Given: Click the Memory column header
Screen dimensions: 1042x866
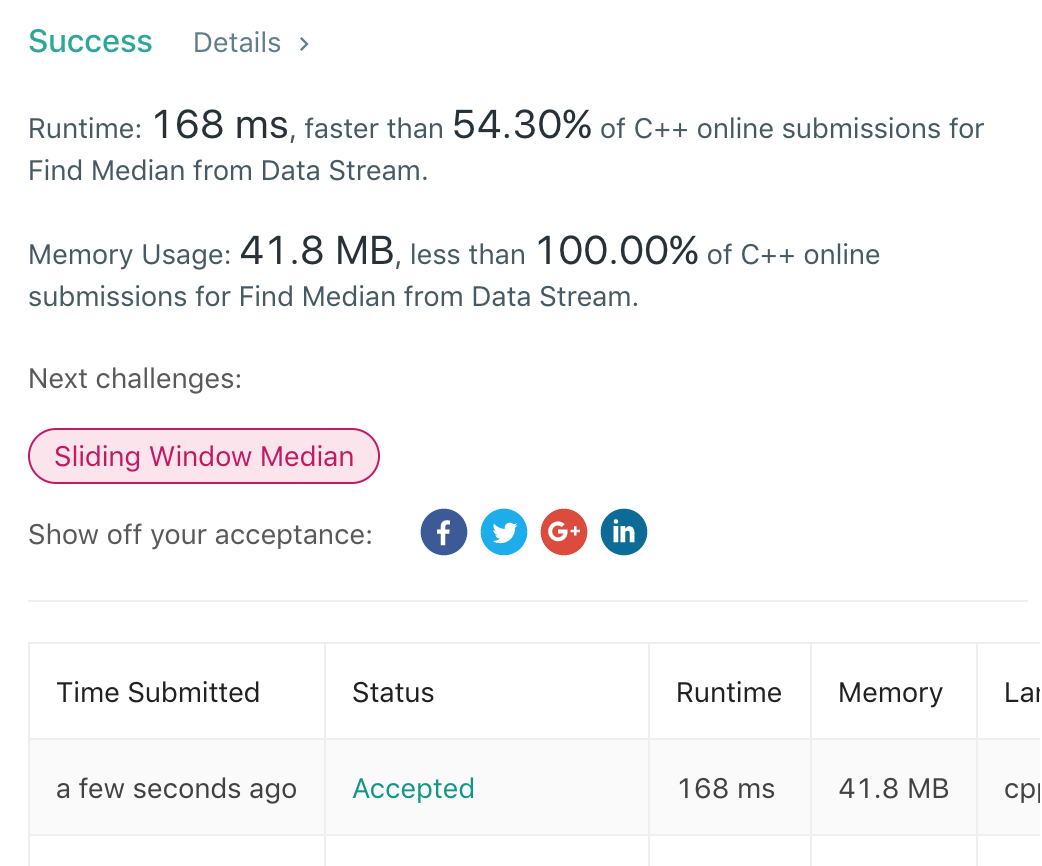Looking at the screenshot, I should [x=890, y=692].
